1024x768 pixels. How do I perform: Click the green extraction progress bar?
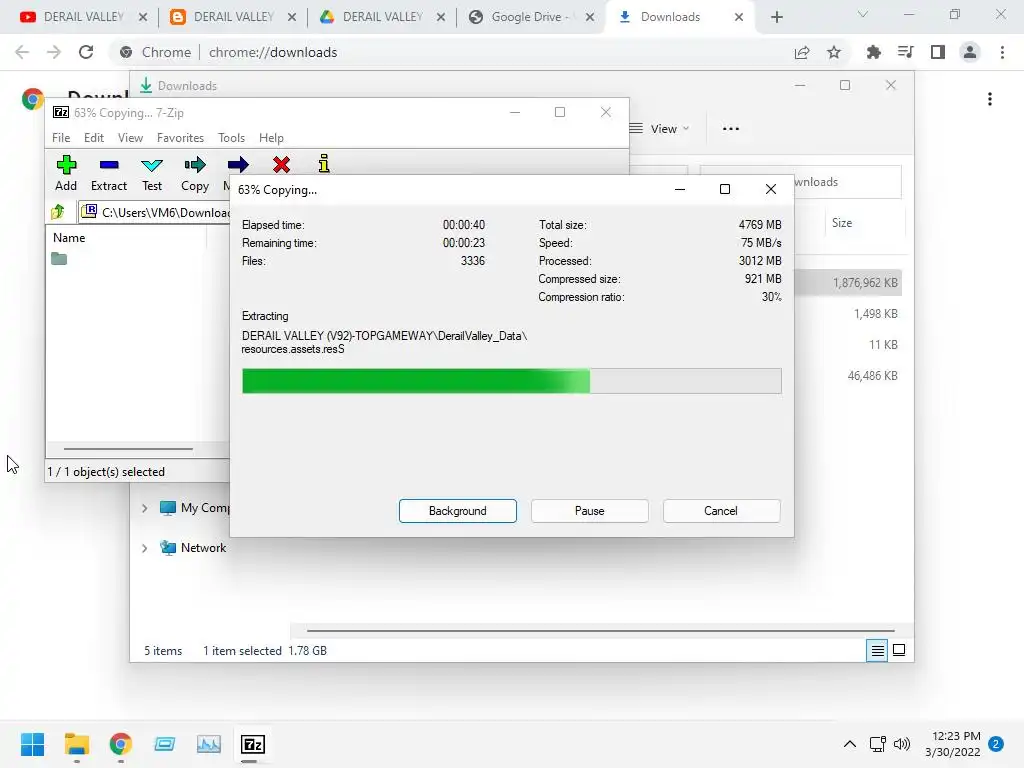coord(511,381)
